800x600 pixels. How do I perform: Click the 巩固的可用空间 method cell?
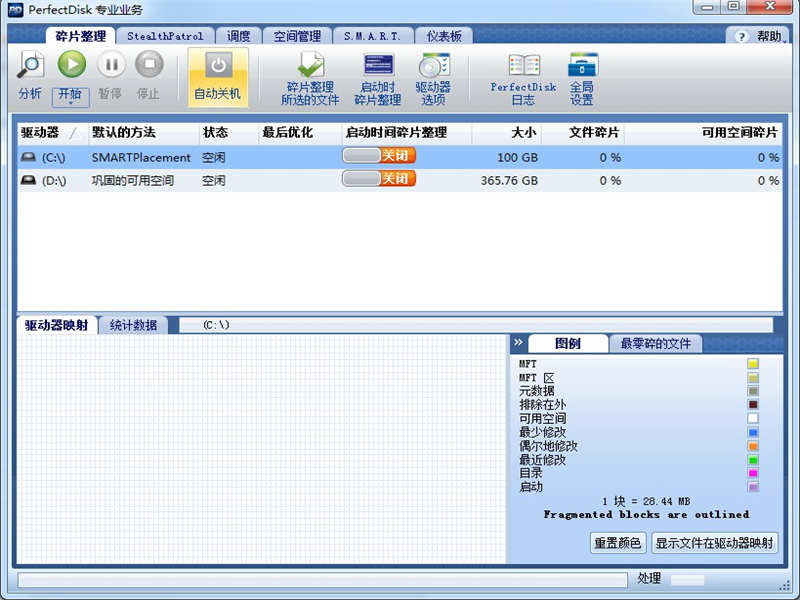coord(133,181)
